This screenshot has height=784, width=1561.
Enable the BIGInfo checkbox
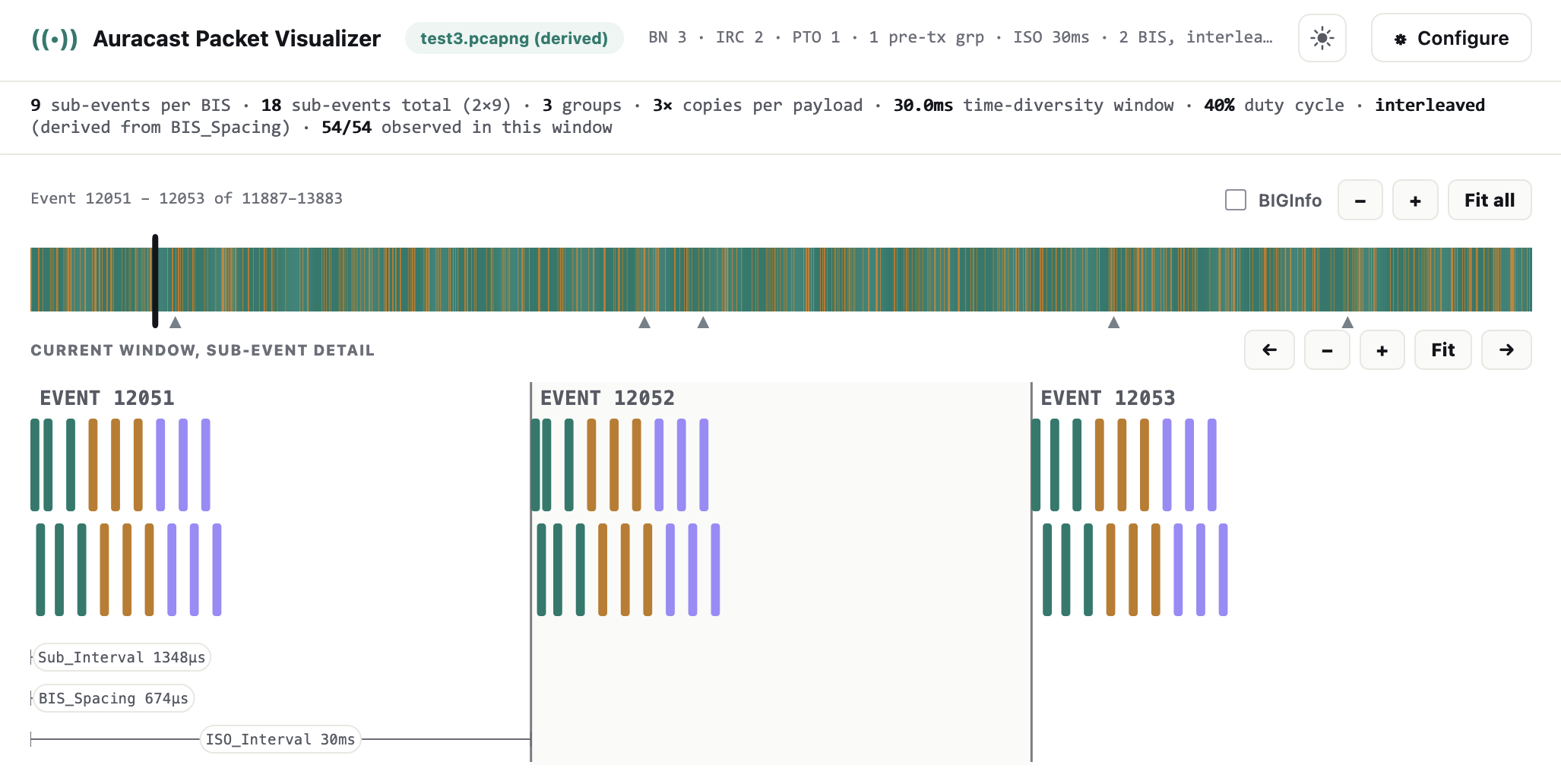pos(1236,200)
